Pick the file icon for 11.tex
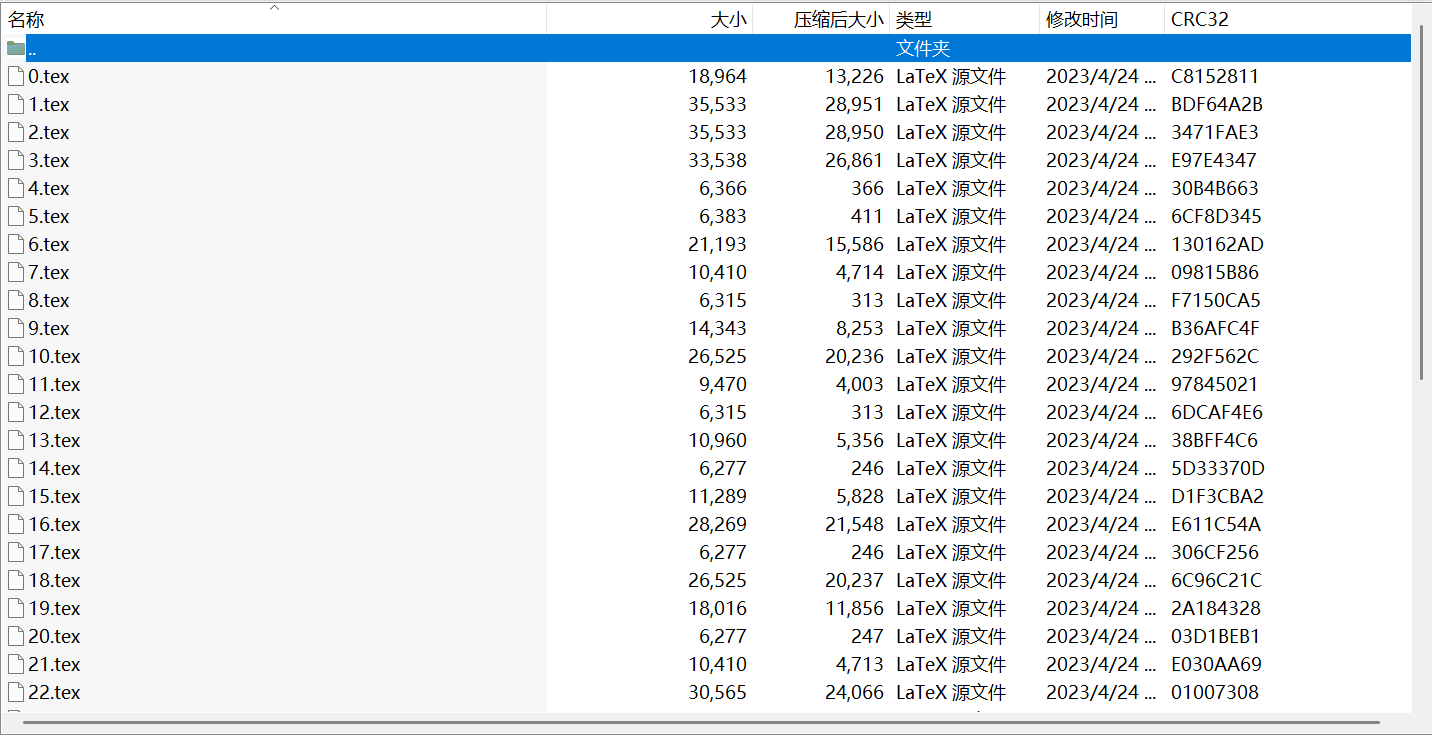 [16, 384]
